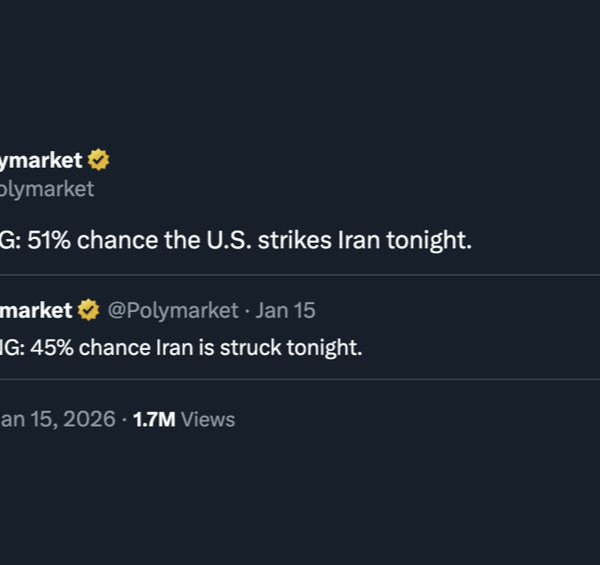
Task: Click the quoted post's bold author name
Action: click(36, 311)
